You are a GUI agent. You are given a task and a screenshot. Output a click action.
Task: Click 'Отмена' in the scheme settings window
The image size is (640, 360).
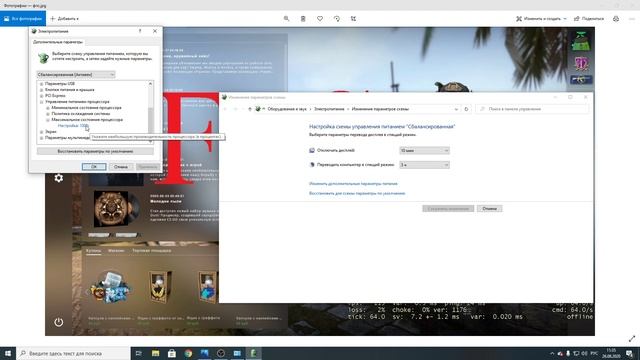[x=489, y=209]
